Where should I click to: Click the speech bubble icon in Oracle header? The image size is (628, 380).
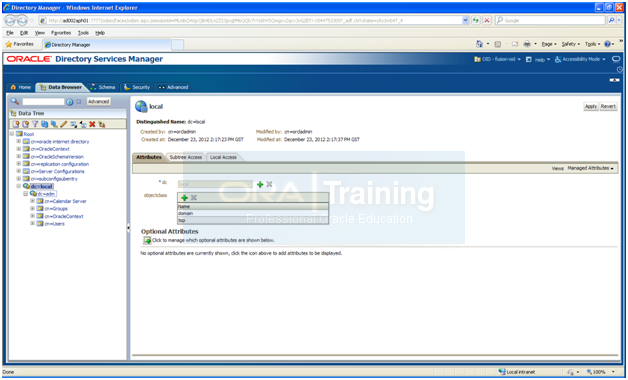[x=616, y=59]
